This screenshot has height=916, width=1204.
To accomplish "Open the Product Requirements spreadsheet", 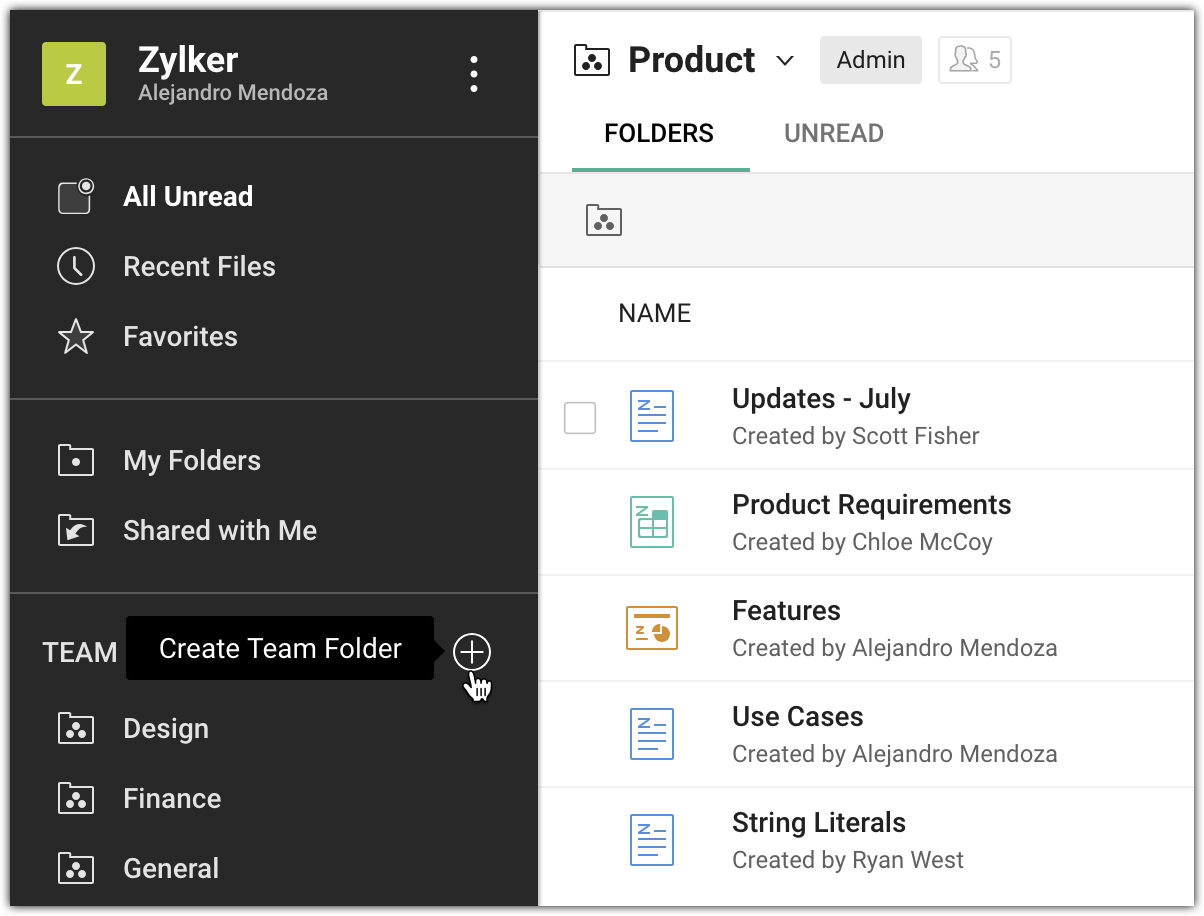I will pos(871,505).
